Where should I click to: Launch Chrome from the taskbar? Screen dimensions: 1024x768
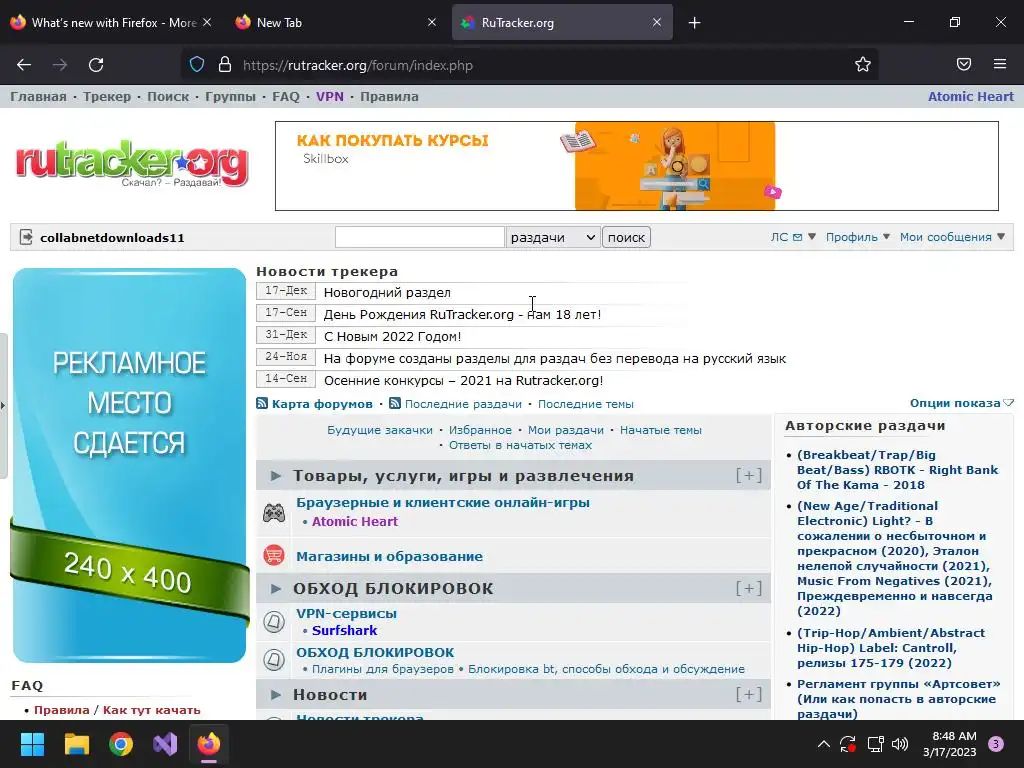(121, 744)
